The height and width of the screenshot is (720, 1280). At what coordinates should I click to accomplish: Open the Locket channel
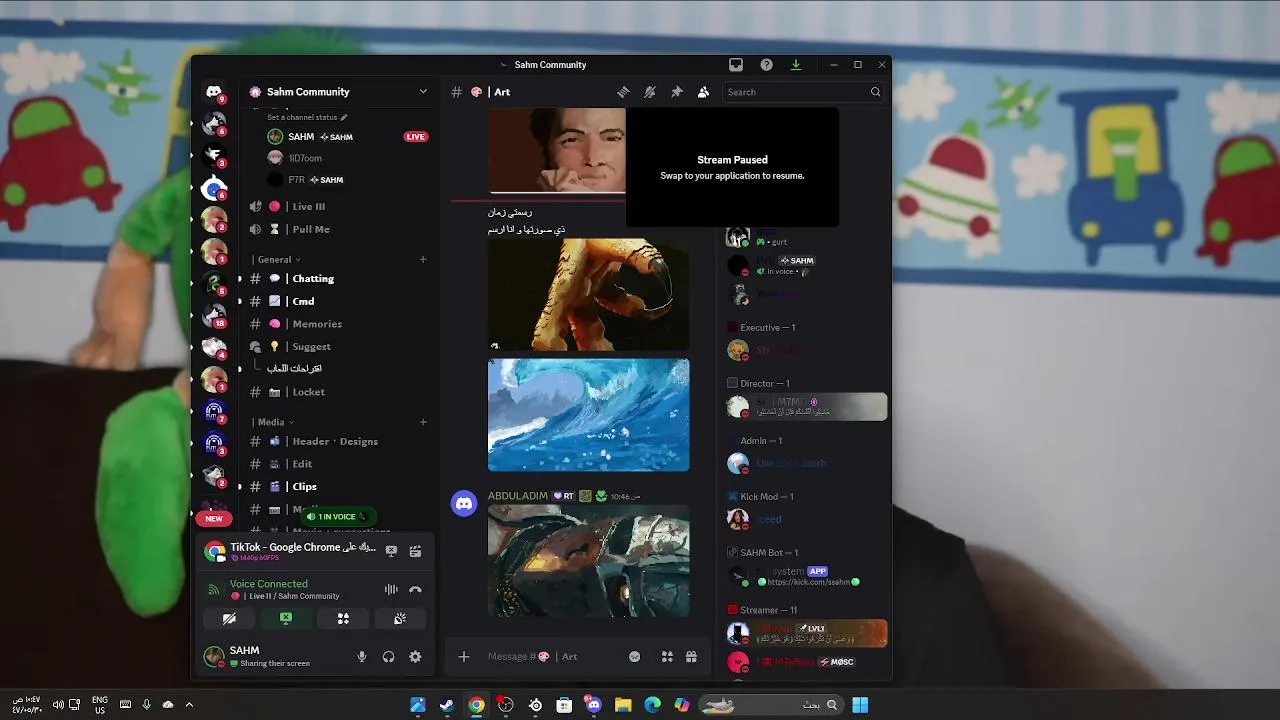(339, 392)
